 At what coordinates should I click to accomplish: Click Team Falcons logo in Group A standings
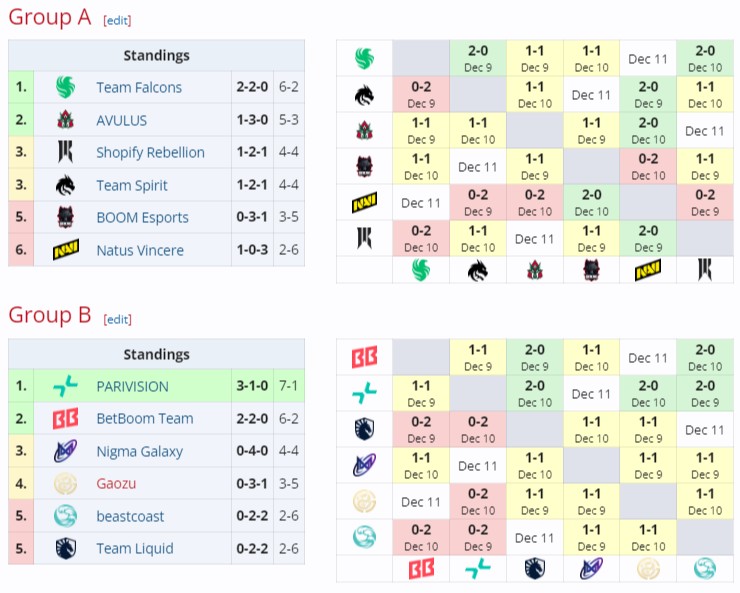point(66,87)
